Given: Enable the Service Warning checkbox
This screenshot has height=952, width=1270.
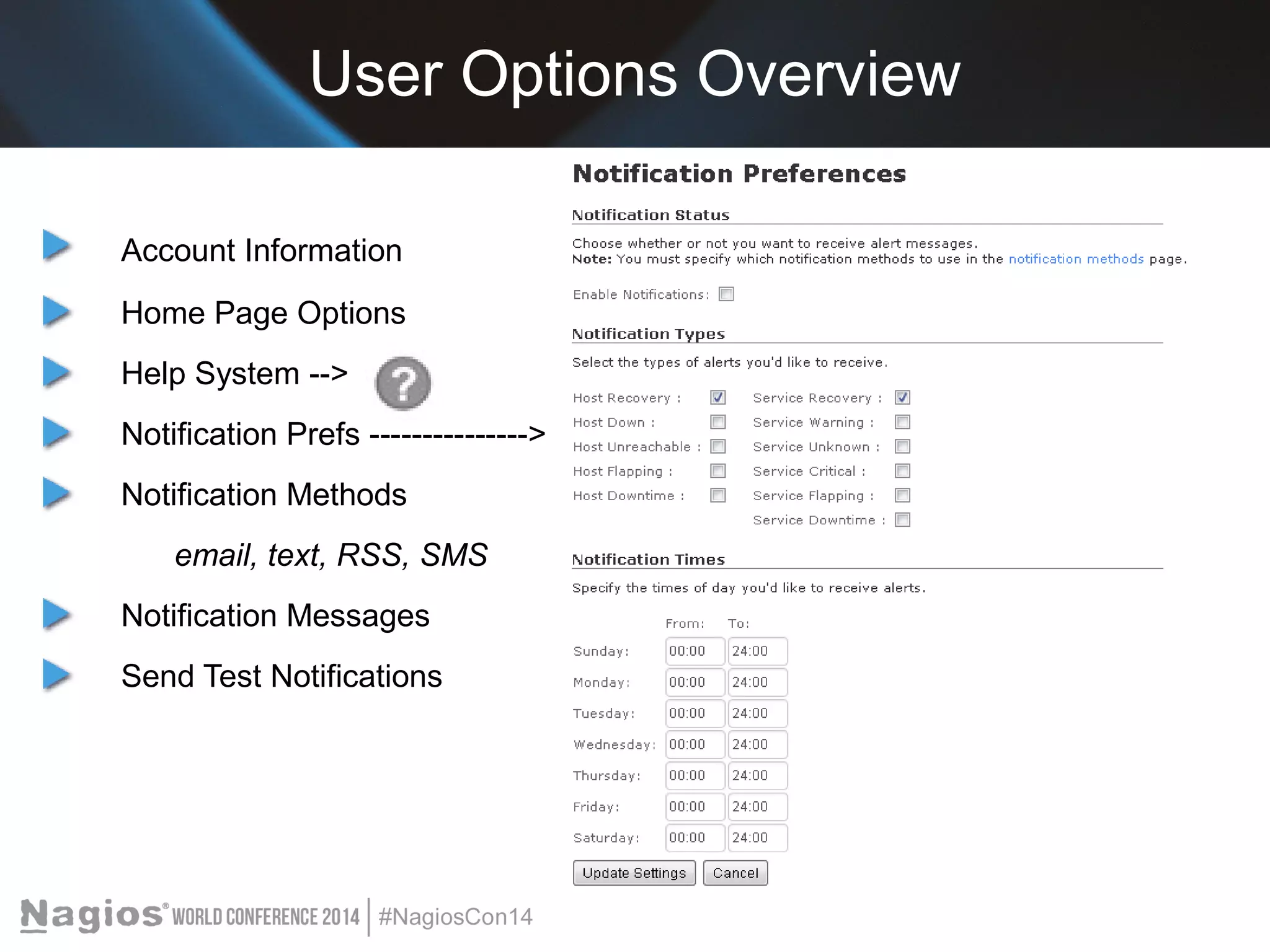Looking at the screenshot, I should pyautogui.click(x=903, y=422).
